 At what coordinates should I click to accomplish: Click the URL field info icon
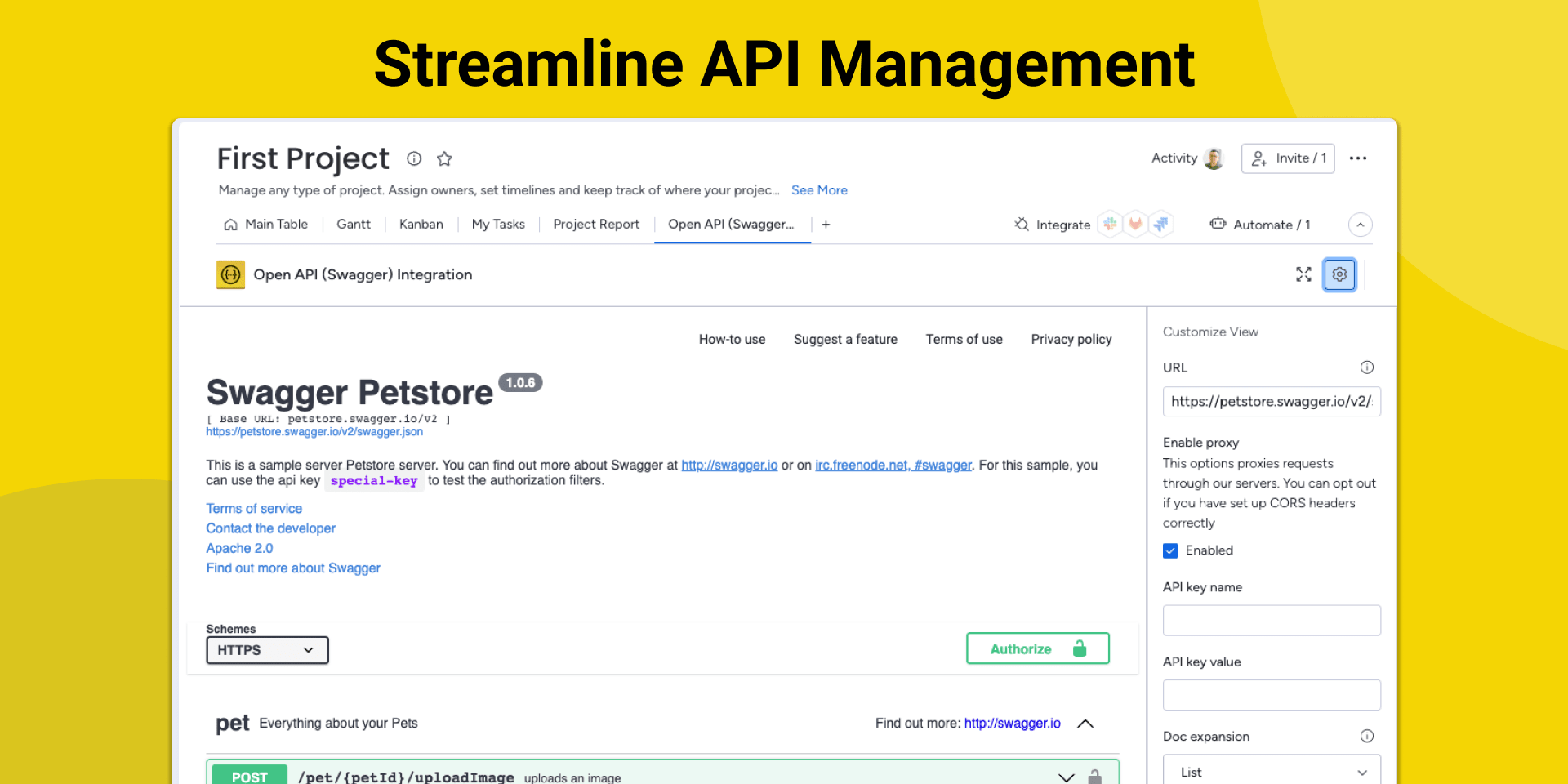click(x=1367, y=367)
